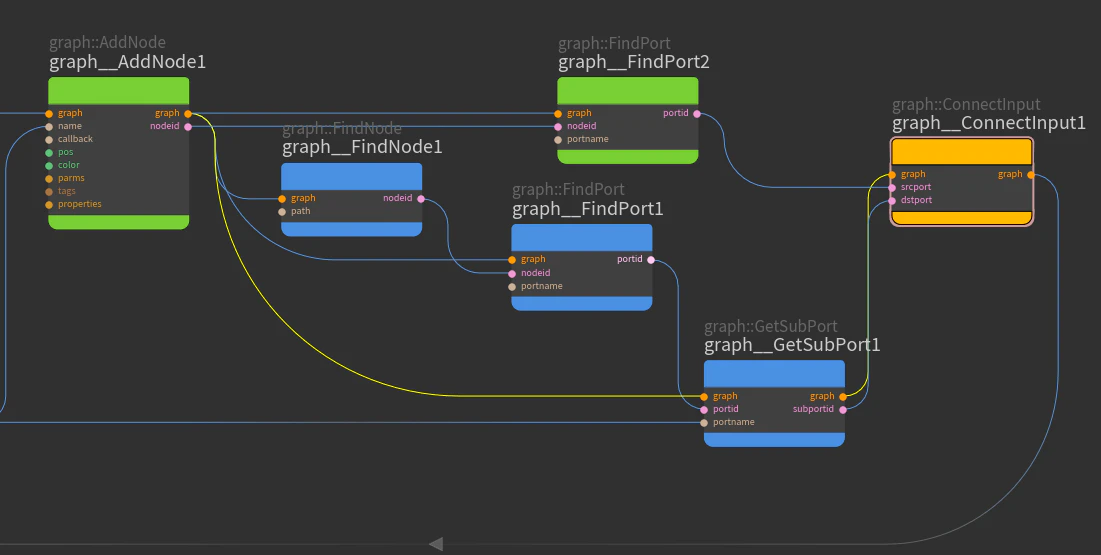Click portname input port on FindPort2
Viewport: 1101px width, 555px height.
point(558,140)
